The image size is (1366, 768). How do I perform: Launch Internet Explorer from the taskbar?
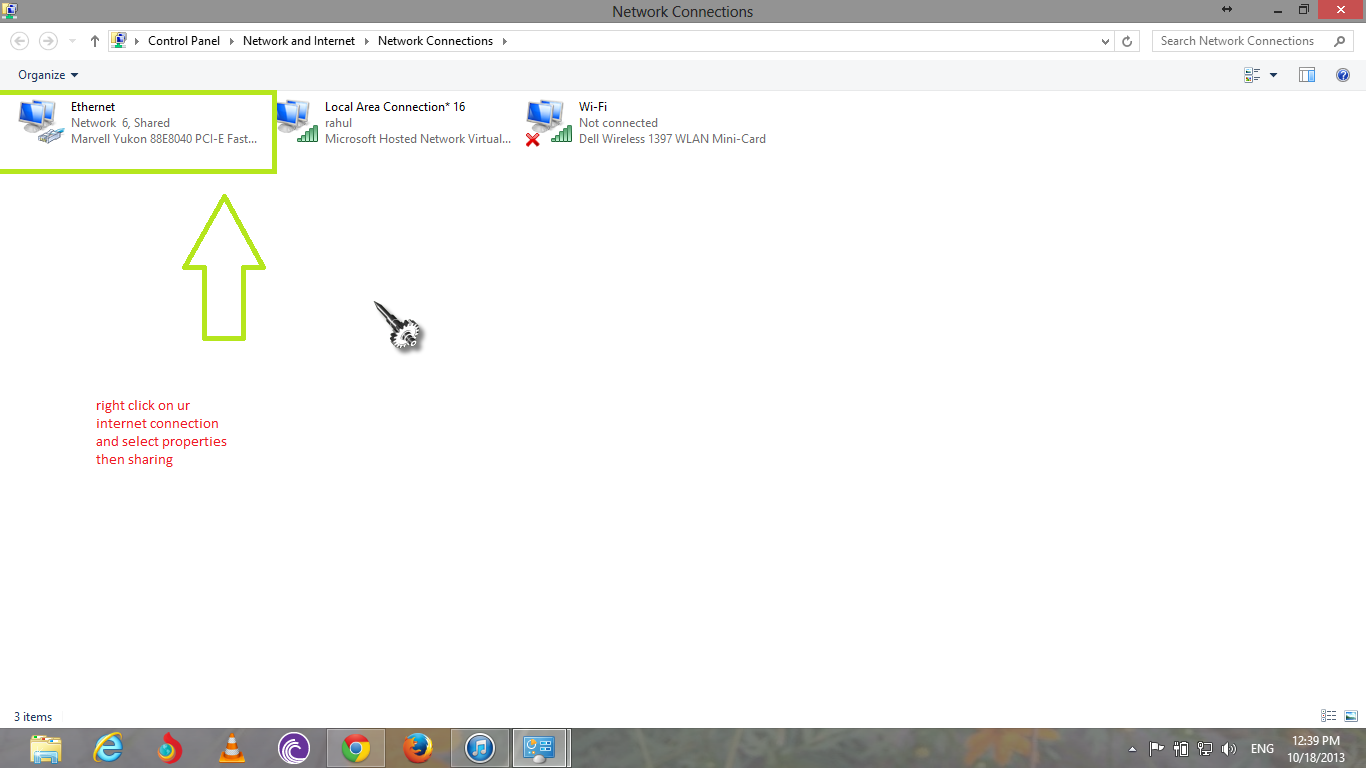pyautogui.click(x=108, y=748)
